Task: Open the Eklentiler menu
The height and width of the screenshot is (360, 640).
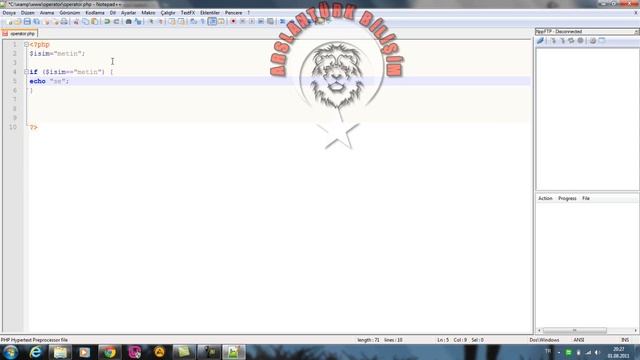Action: (x=210, y=13)
